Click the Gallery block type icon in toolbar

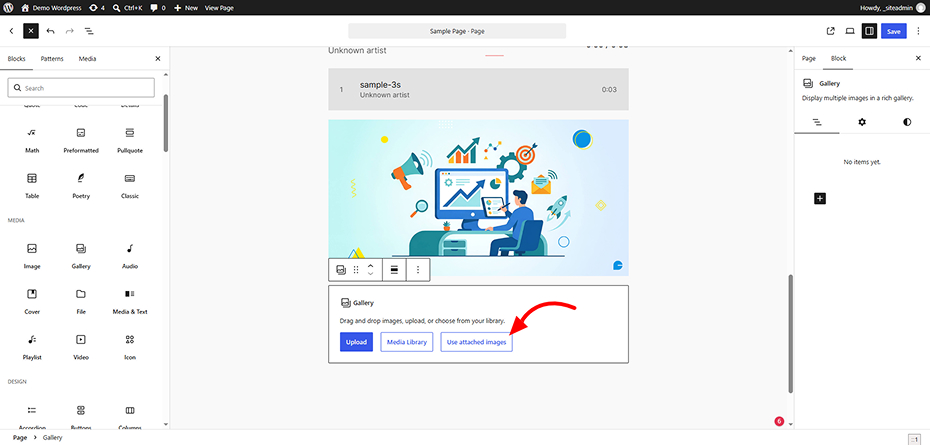coord(341,269)
